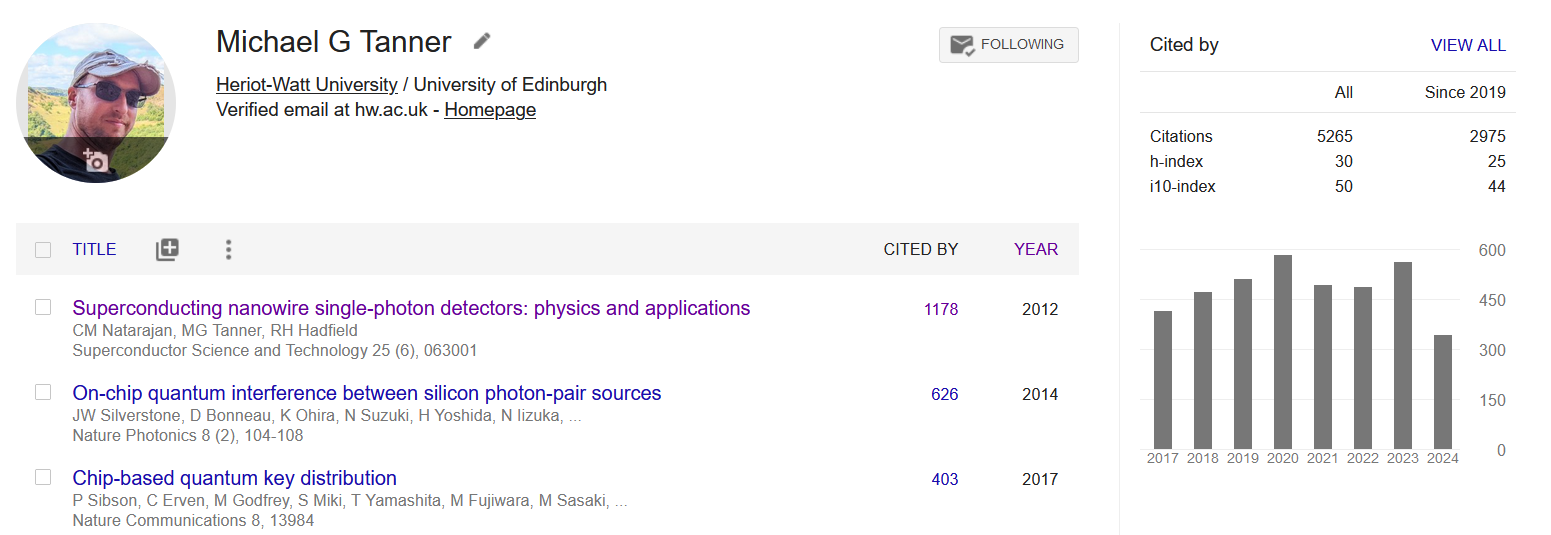Screen dimensions: 1551x535
Task: Click Superconductor Science and Technology journal text
Action: (x=275, y=351)
